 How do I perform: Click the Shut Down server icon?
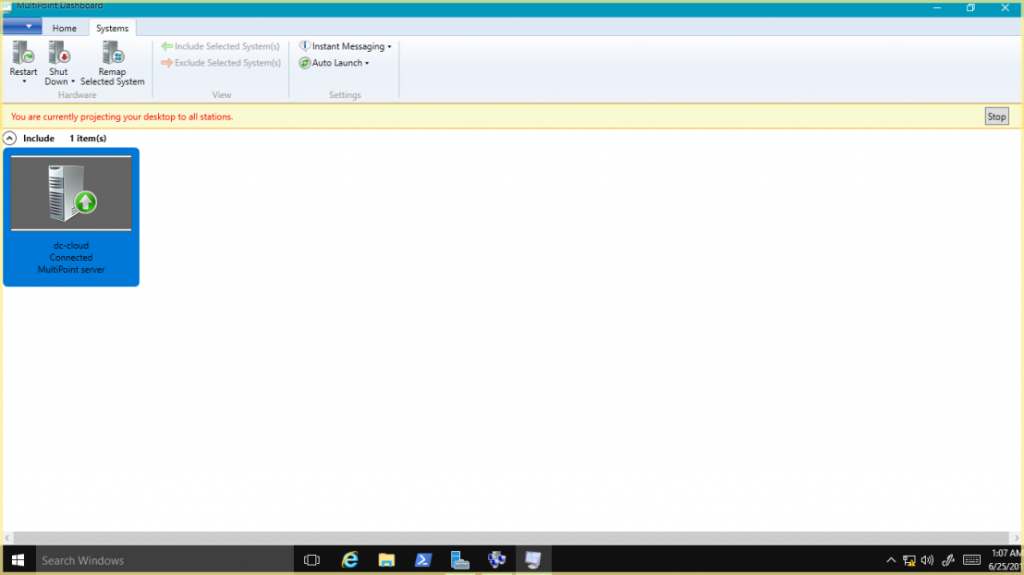(x=59, y=53)
